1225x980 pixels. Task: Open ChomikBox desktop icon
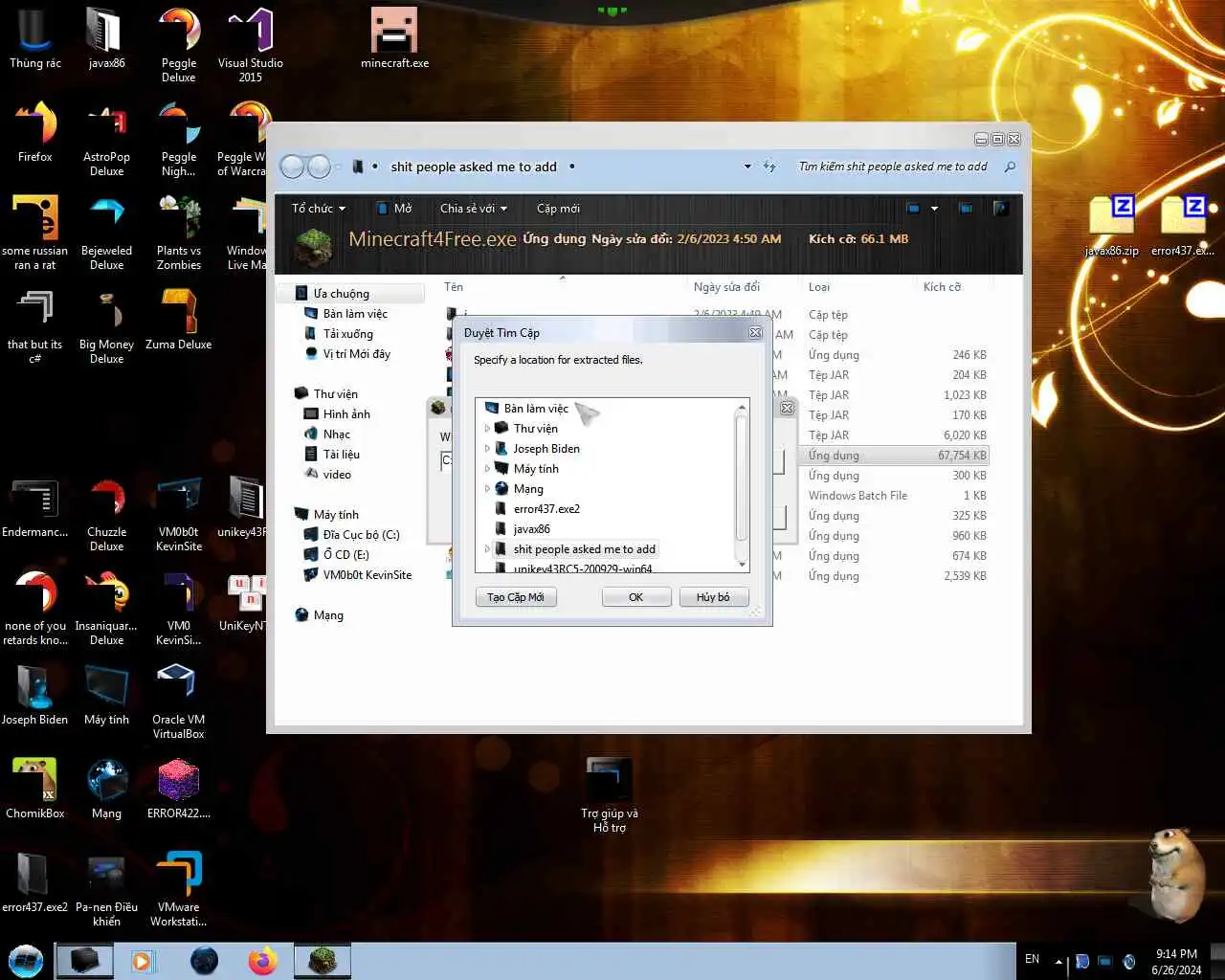(34, 789)
